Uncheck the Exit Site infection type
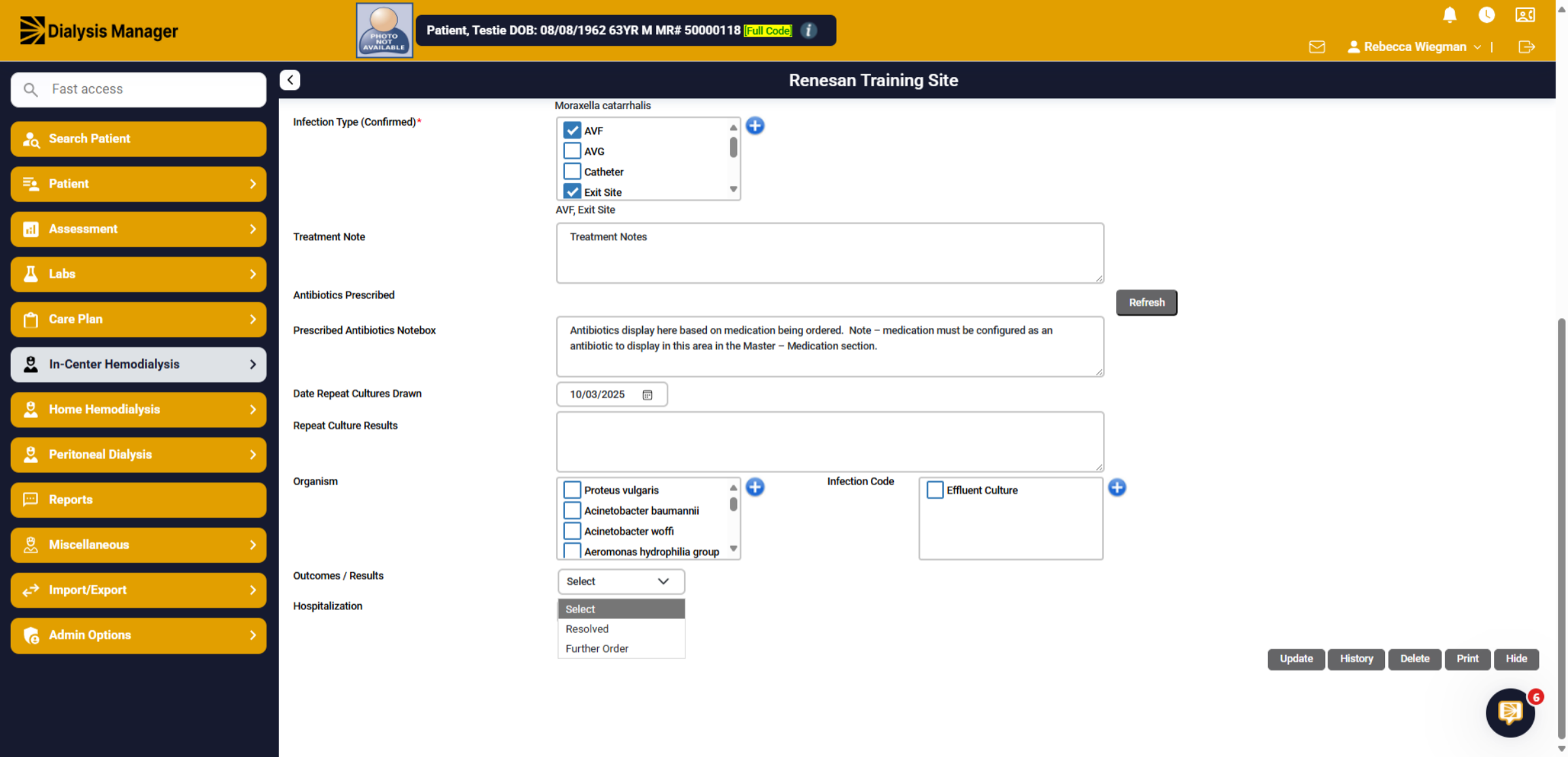Image resolution: width=1568 pixels, height=757 pixels. (x=572, y=191)
